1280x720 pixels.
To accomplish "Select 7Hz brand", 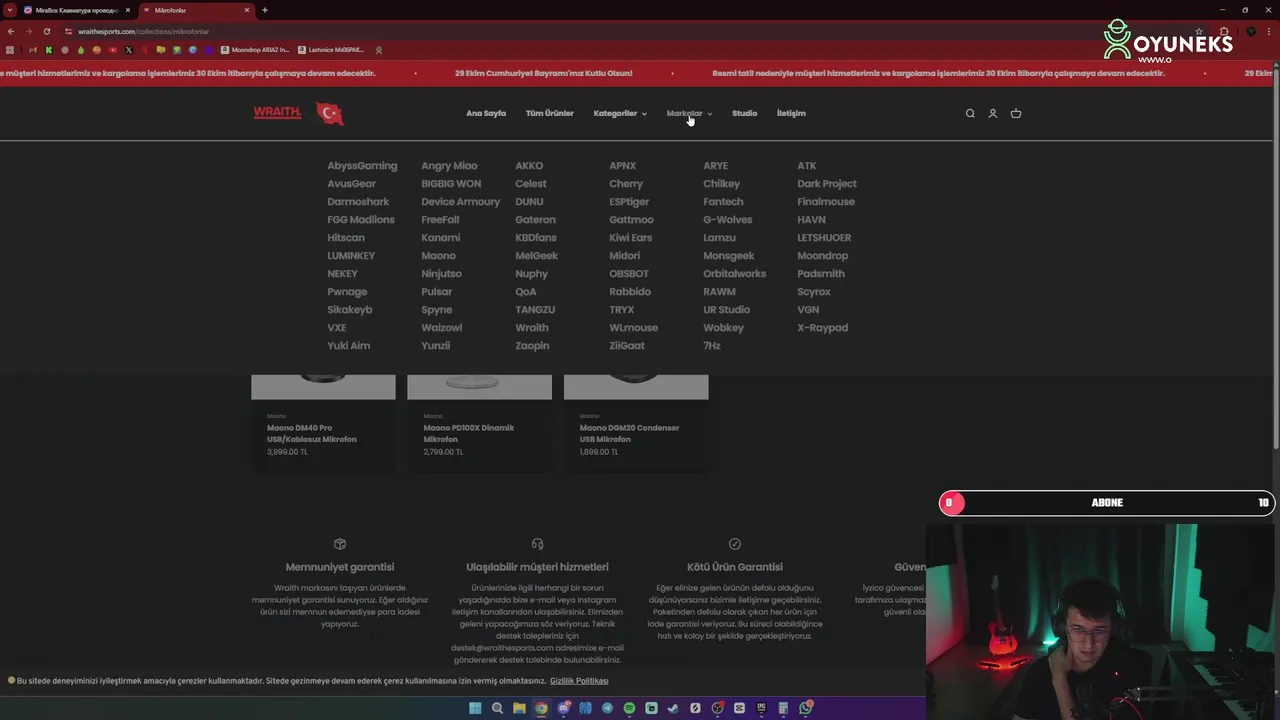I will (711, 346).
